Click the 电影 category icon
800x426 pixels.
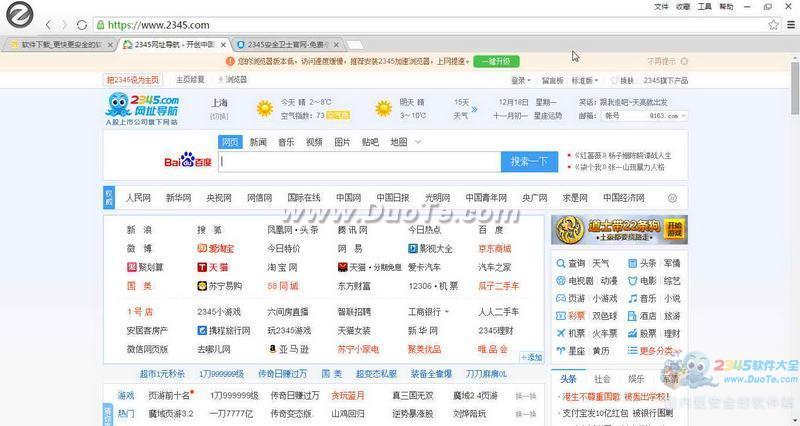pos(633,281)
